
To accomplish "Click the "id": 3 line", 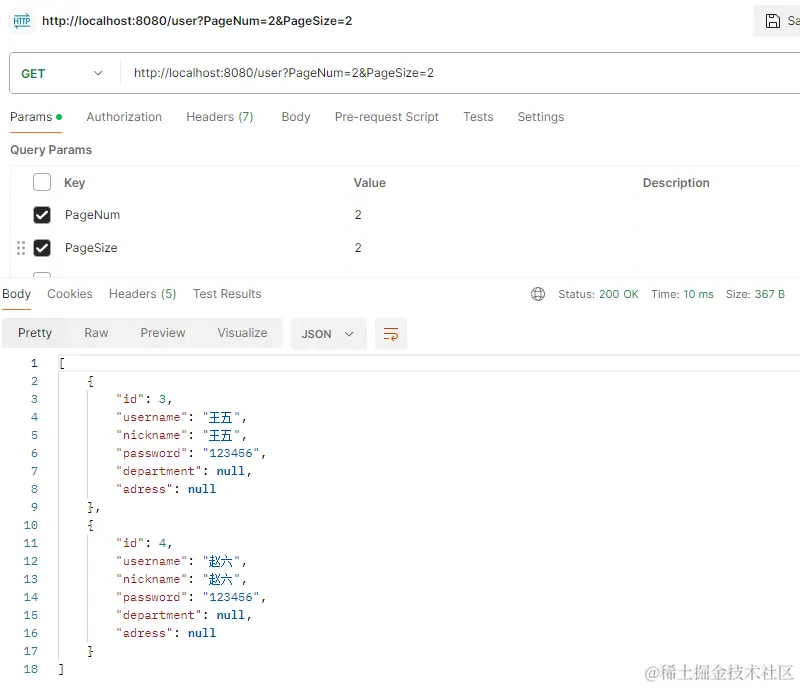I will coord(144,399).
